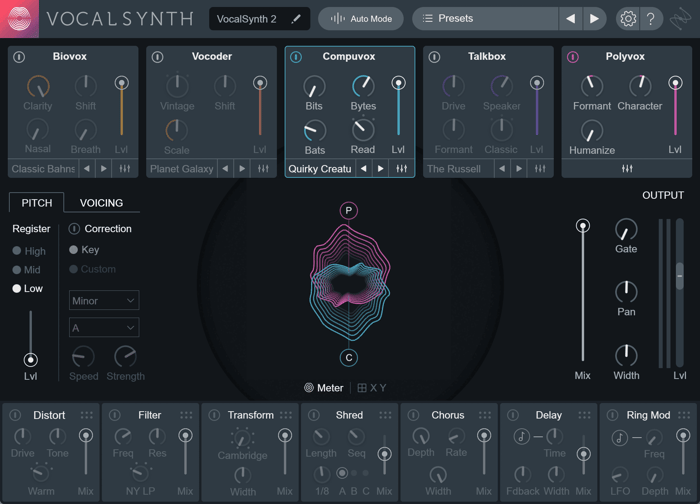Toggle the Talkbox module power
The width and height of the screenshot is (700, 504).
point(434,57)
